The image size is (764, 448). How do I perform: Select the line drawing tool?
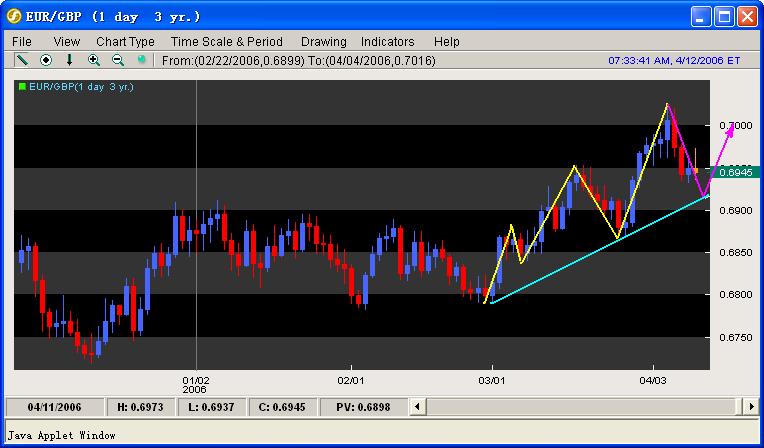(21, 60)
